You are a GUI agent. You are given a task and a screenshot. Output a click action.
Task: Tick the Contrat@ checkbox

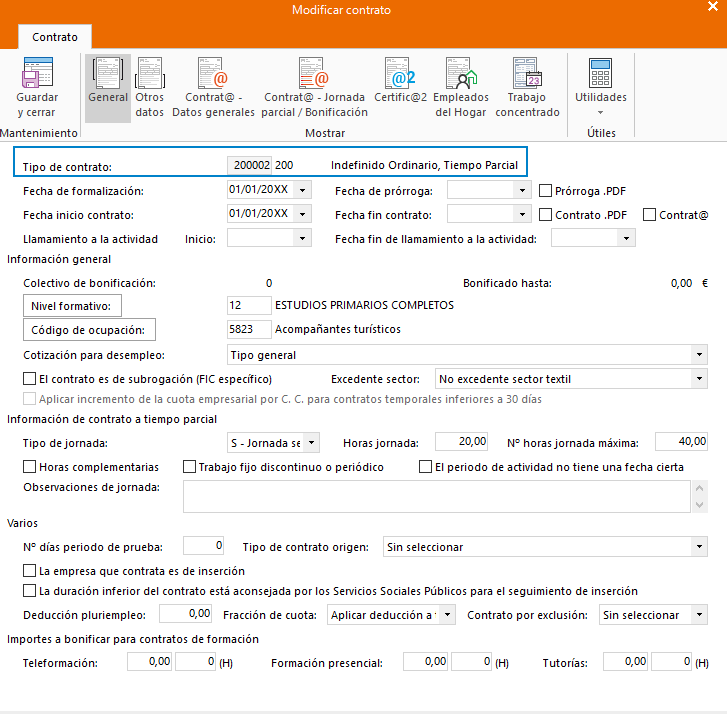(x=649, y=215)
